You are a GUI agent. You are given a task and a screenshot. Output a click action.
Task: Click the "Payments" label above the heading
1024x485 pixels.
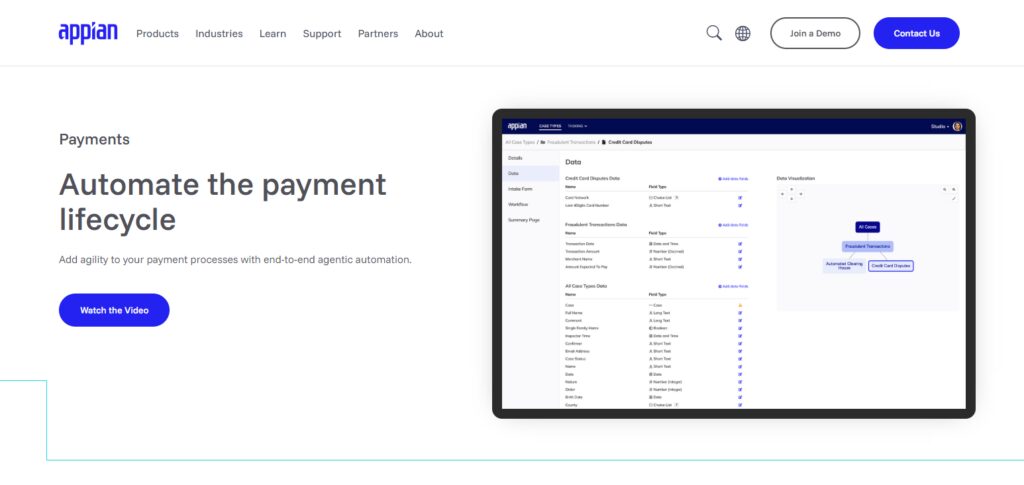(94, 139)
